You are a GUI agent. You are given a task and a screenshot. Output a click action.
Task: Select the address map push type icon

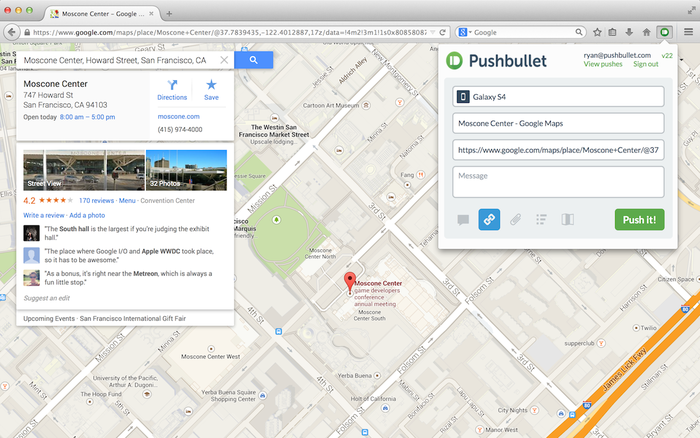coord(567,220)
